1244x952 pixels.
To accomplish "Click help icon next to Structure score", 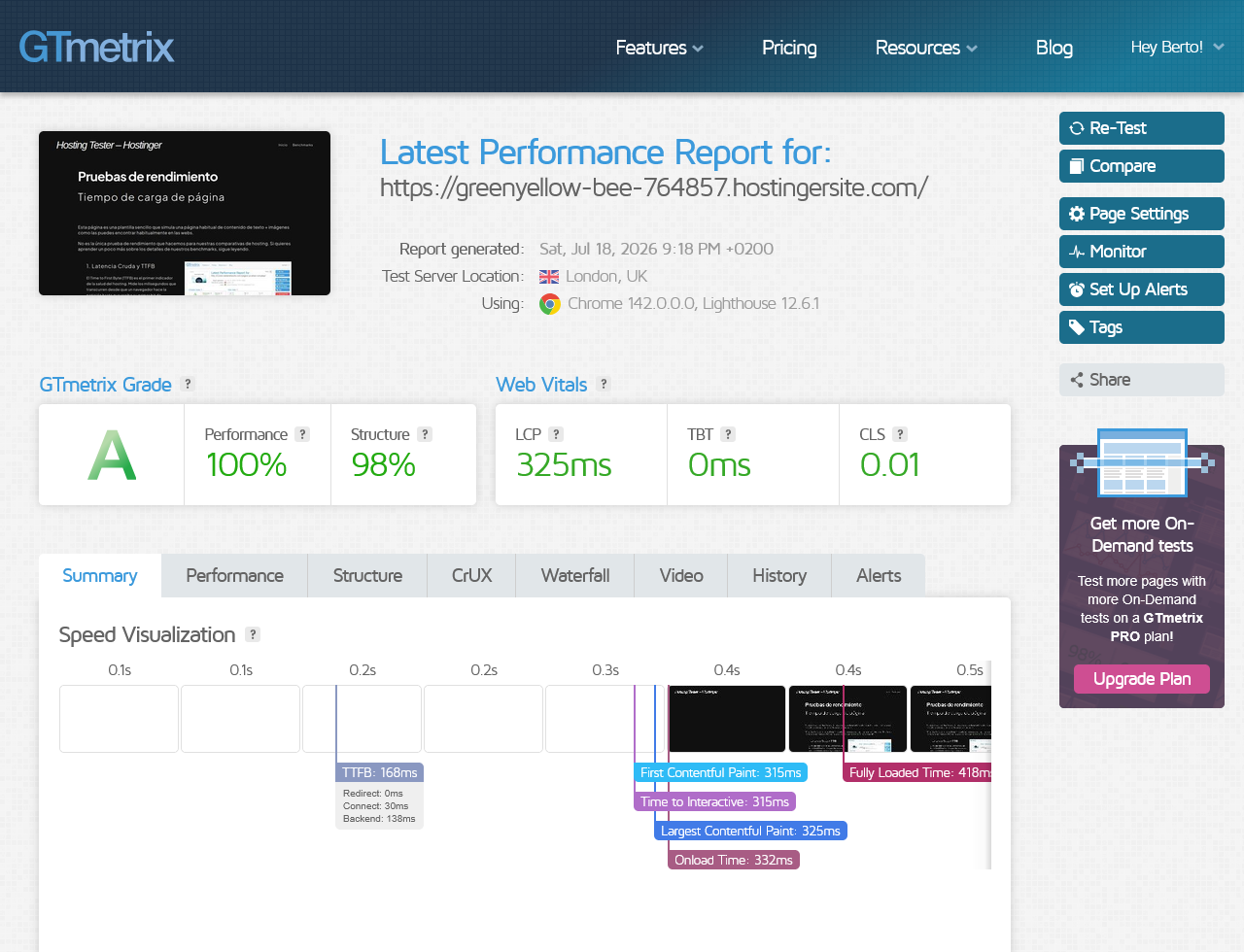I will pyautogui.click(x=425, y=434).
